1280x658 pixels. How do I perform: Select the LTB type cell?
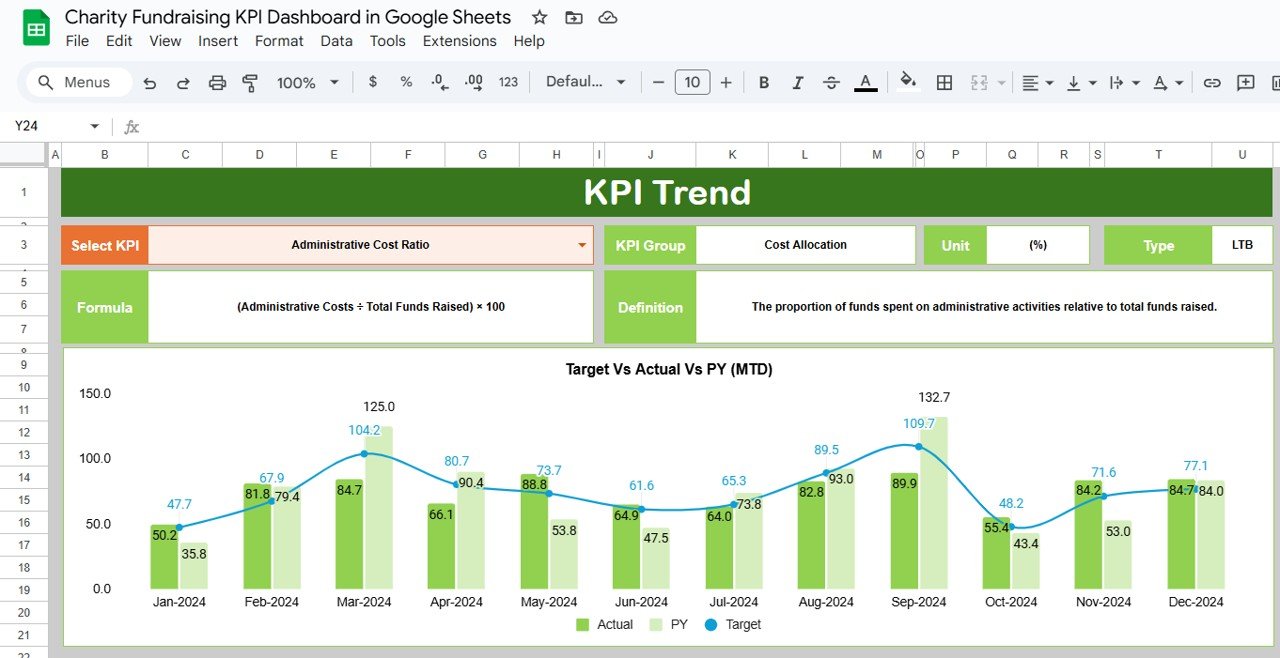(x=1242, y=245)
